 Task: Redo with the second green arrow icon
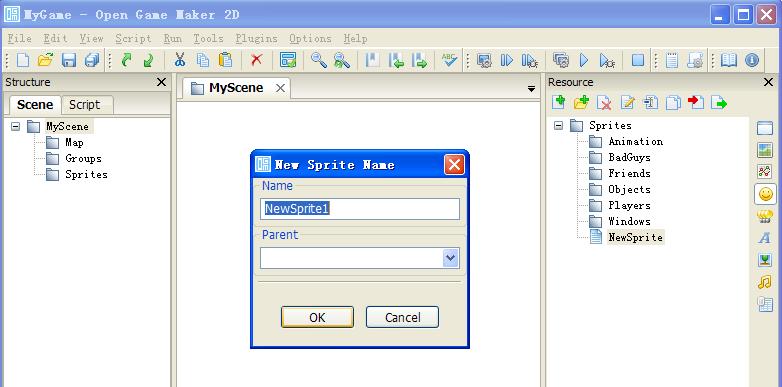pos(148,60)
